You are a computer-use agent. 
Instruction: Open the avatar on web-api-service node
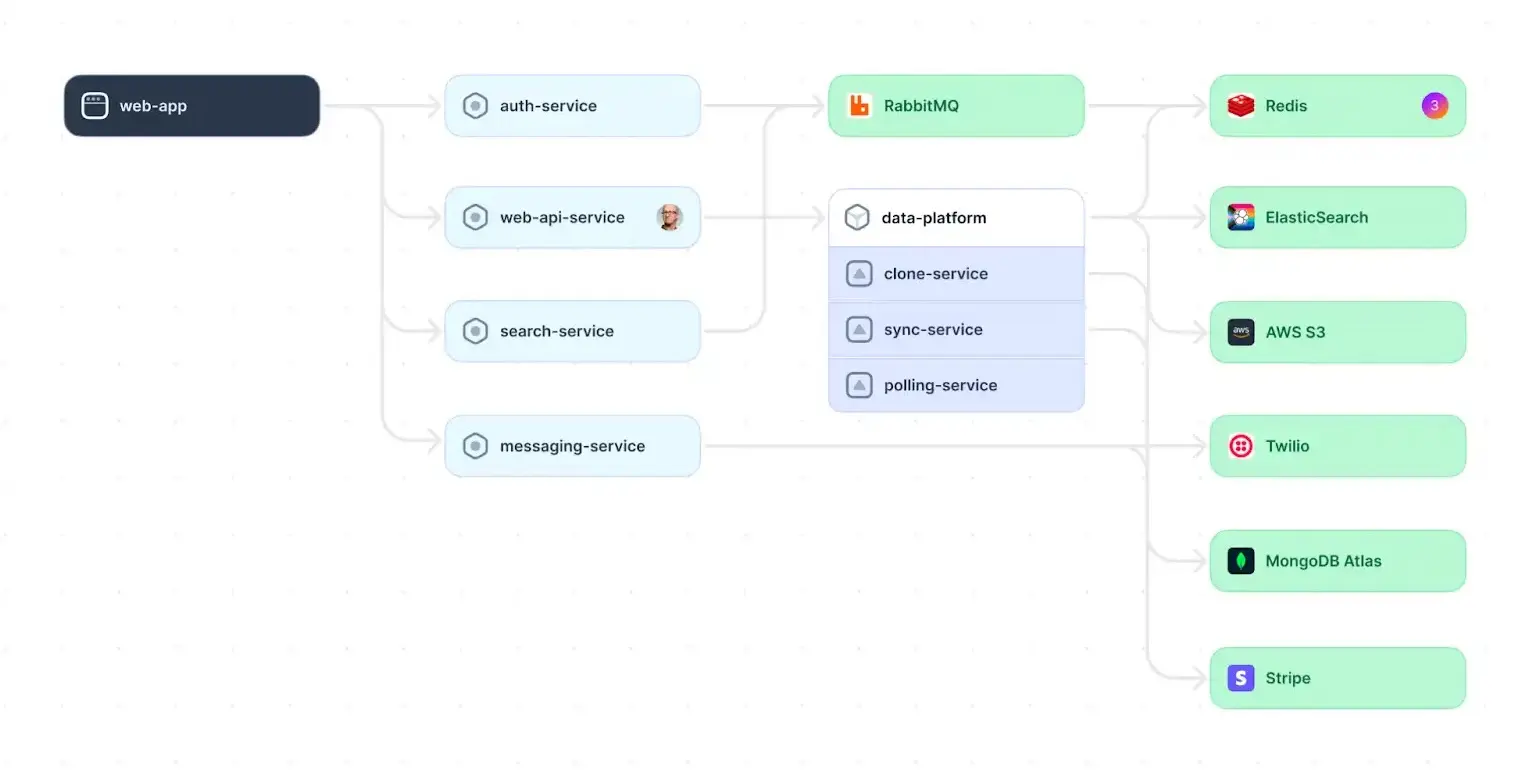670,218
